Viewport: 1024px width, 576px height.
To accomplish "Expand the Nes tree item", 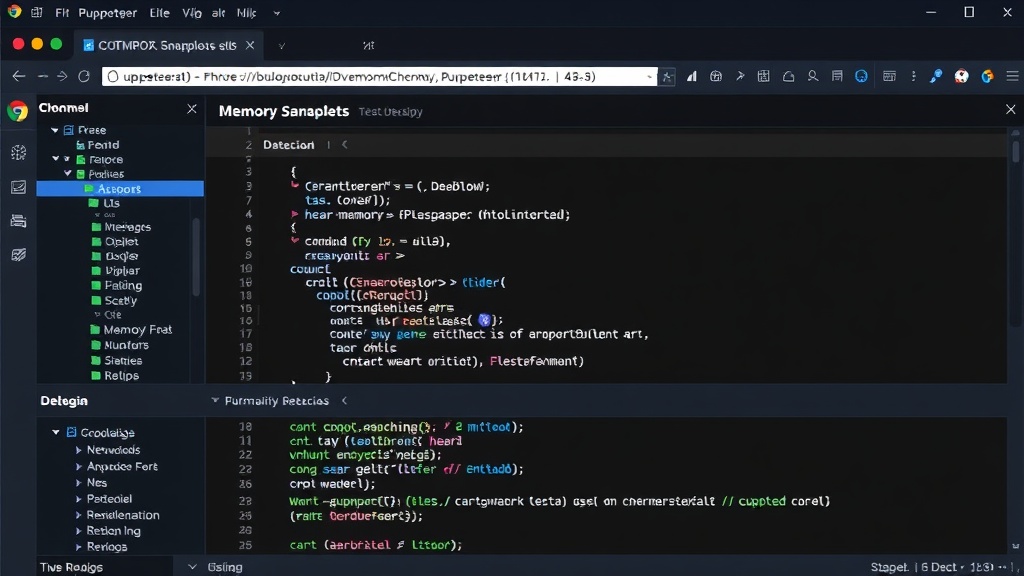I will coord(78,483).
